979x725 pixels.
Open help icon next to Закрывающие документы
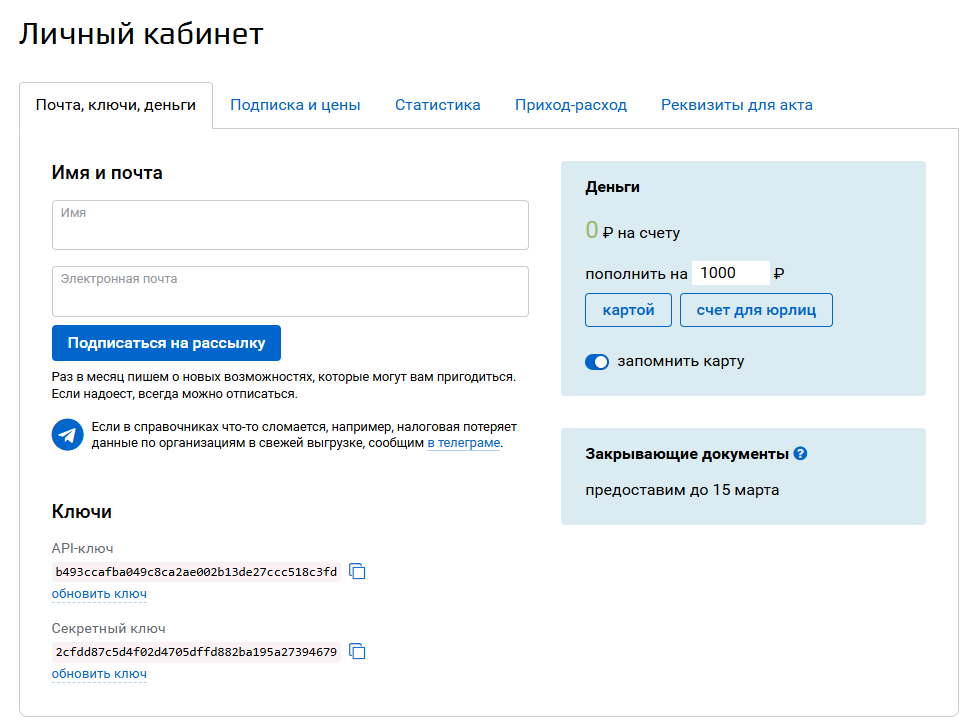click(800, 453)
